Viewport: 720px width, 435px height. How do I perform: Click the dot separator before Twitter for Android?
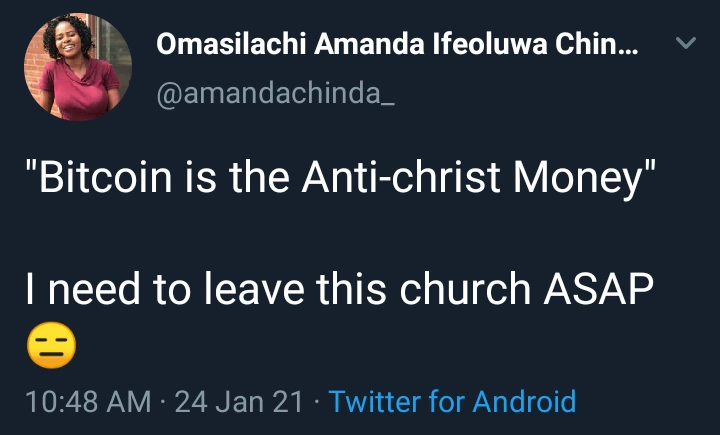point(316,402)
